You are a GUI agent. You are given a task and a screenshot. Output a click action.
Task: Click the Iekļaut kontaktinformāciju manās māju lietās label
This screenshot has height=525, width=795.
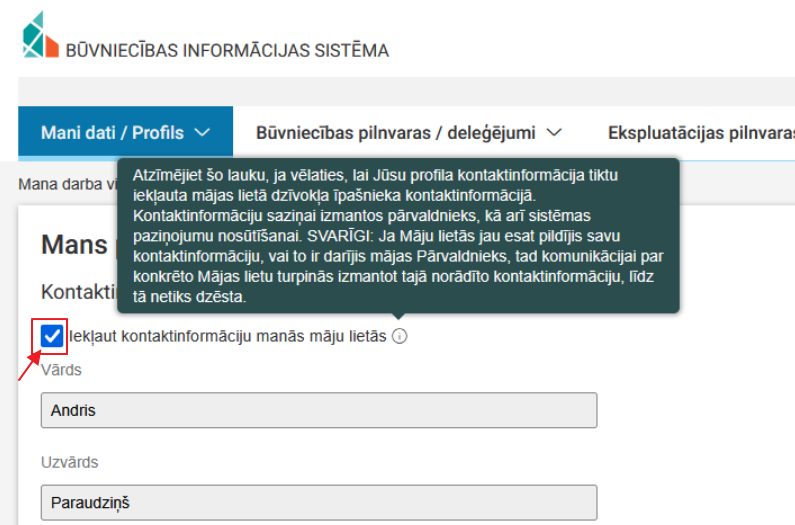click(x=228, y=336)
